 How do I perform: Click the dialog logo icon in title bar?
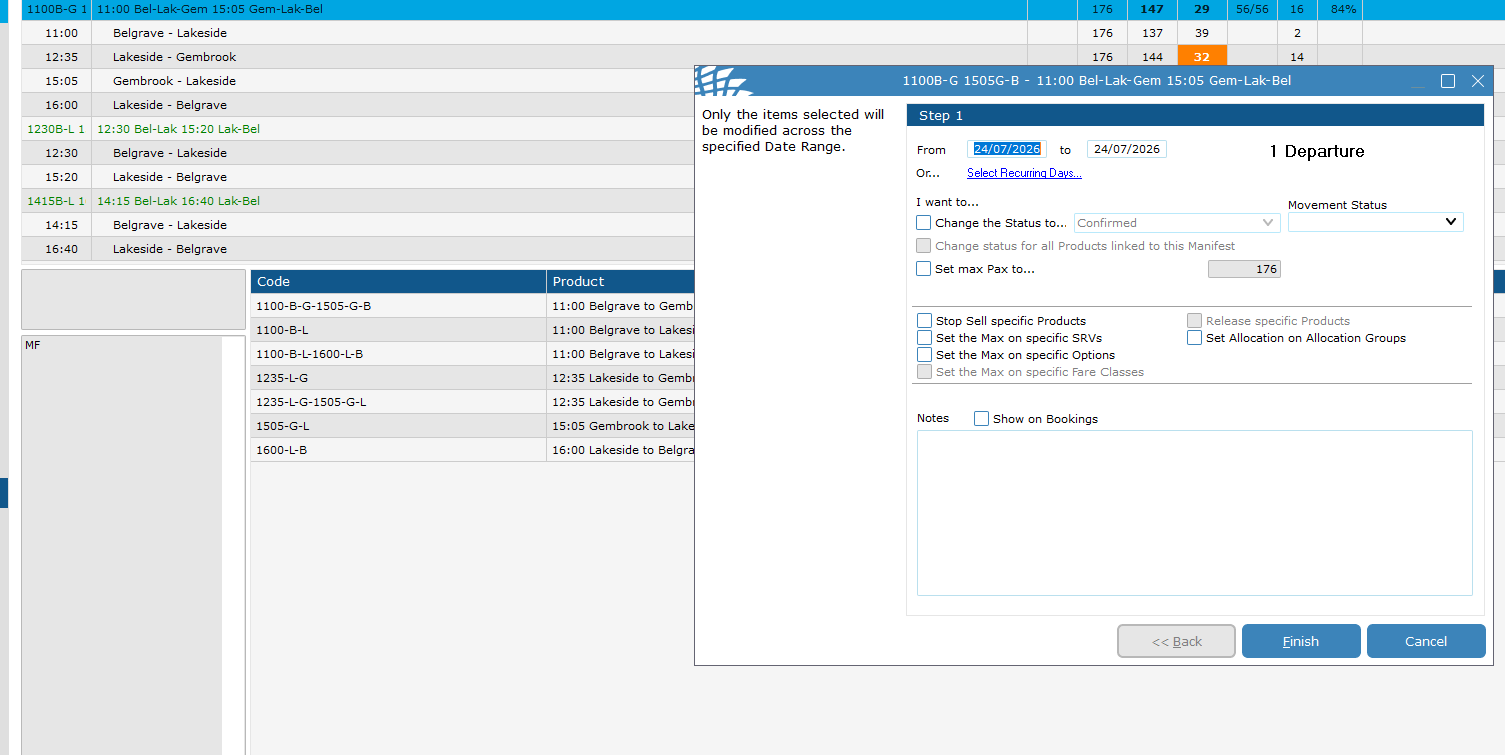(x=722, y=81)
